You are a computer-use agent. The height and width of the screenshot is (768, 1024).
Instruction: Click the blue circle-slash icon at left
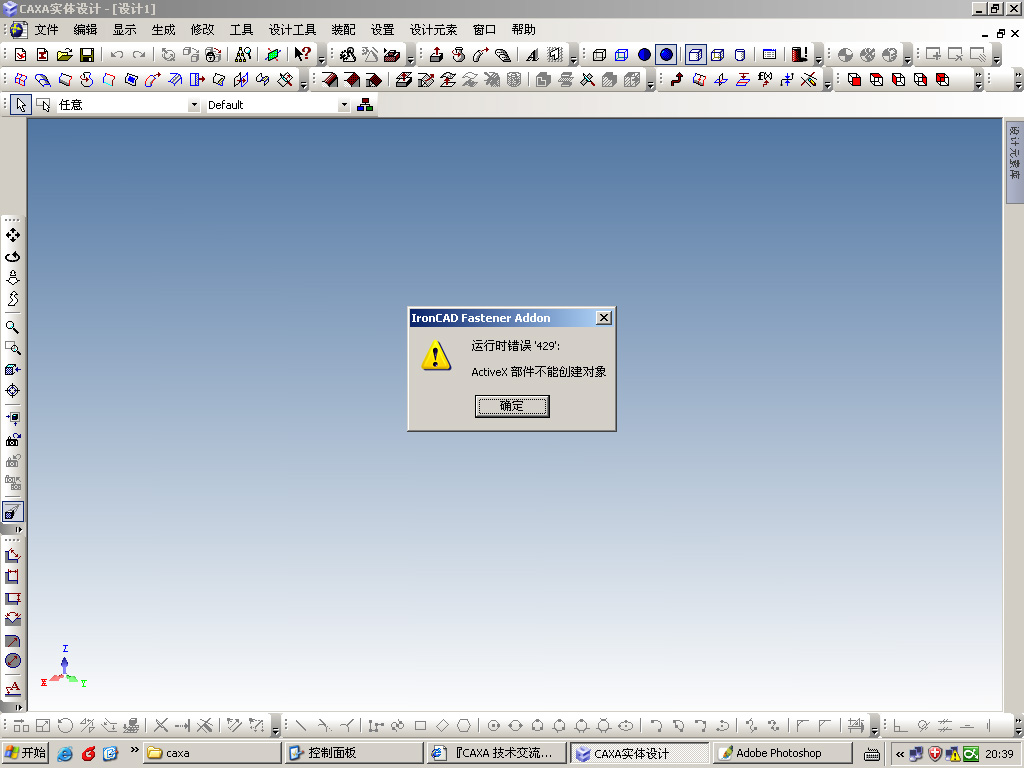point(12,661)
